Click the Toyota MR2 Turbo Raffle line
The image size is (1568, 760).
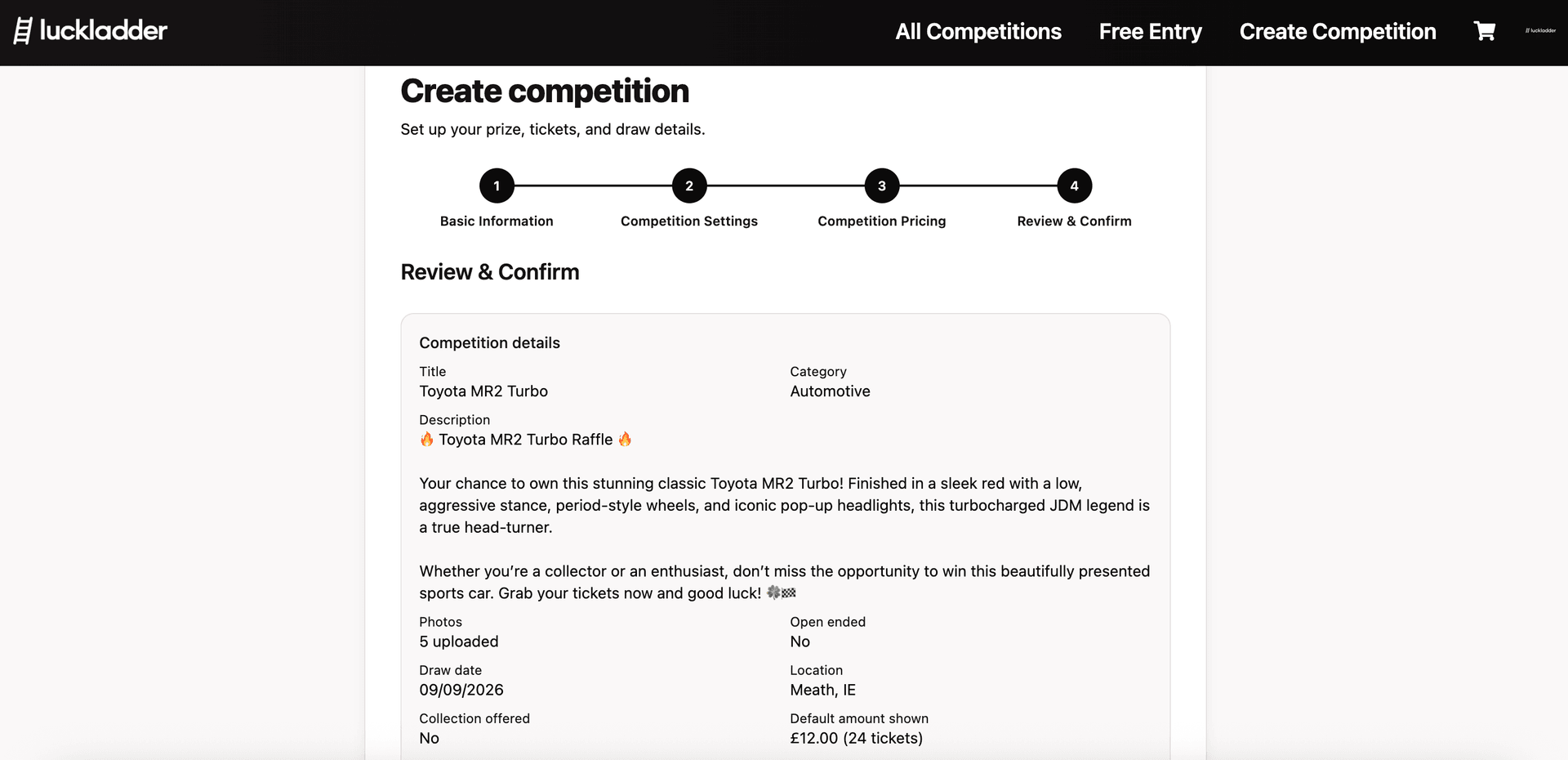pos(526,440)
